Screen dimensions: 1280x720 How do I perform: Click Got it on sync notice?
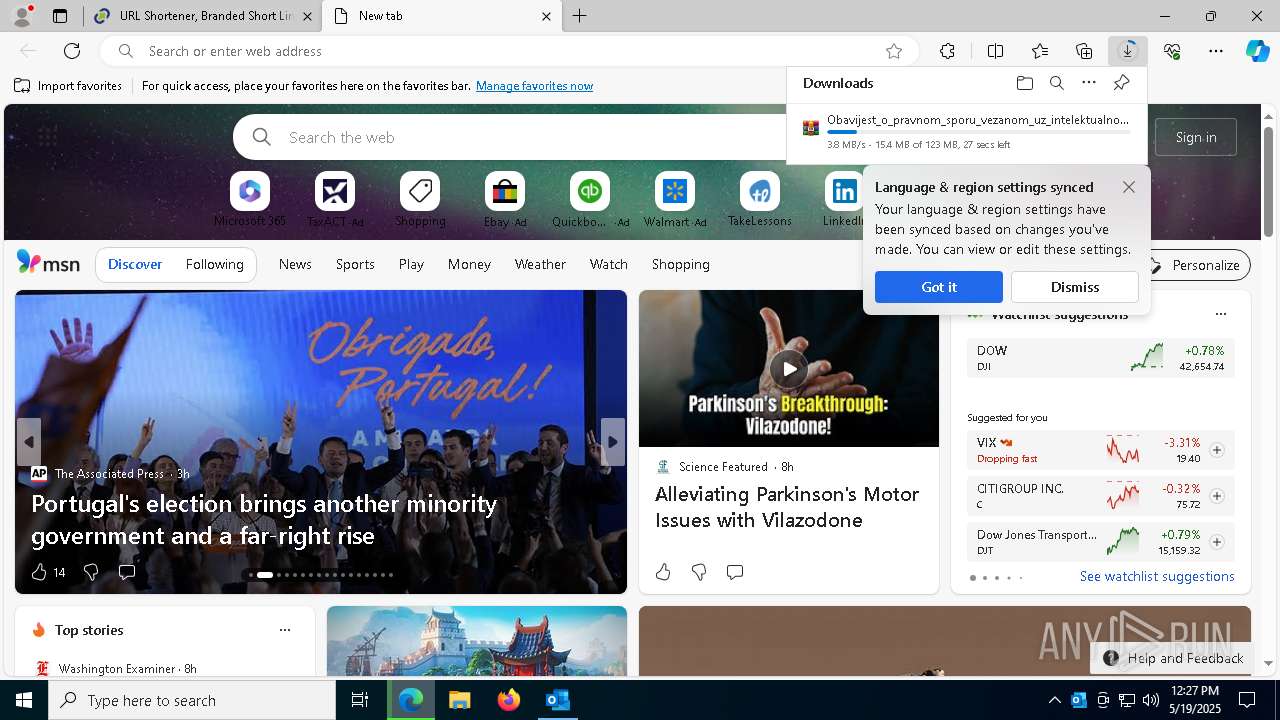(x=939, y=287)
